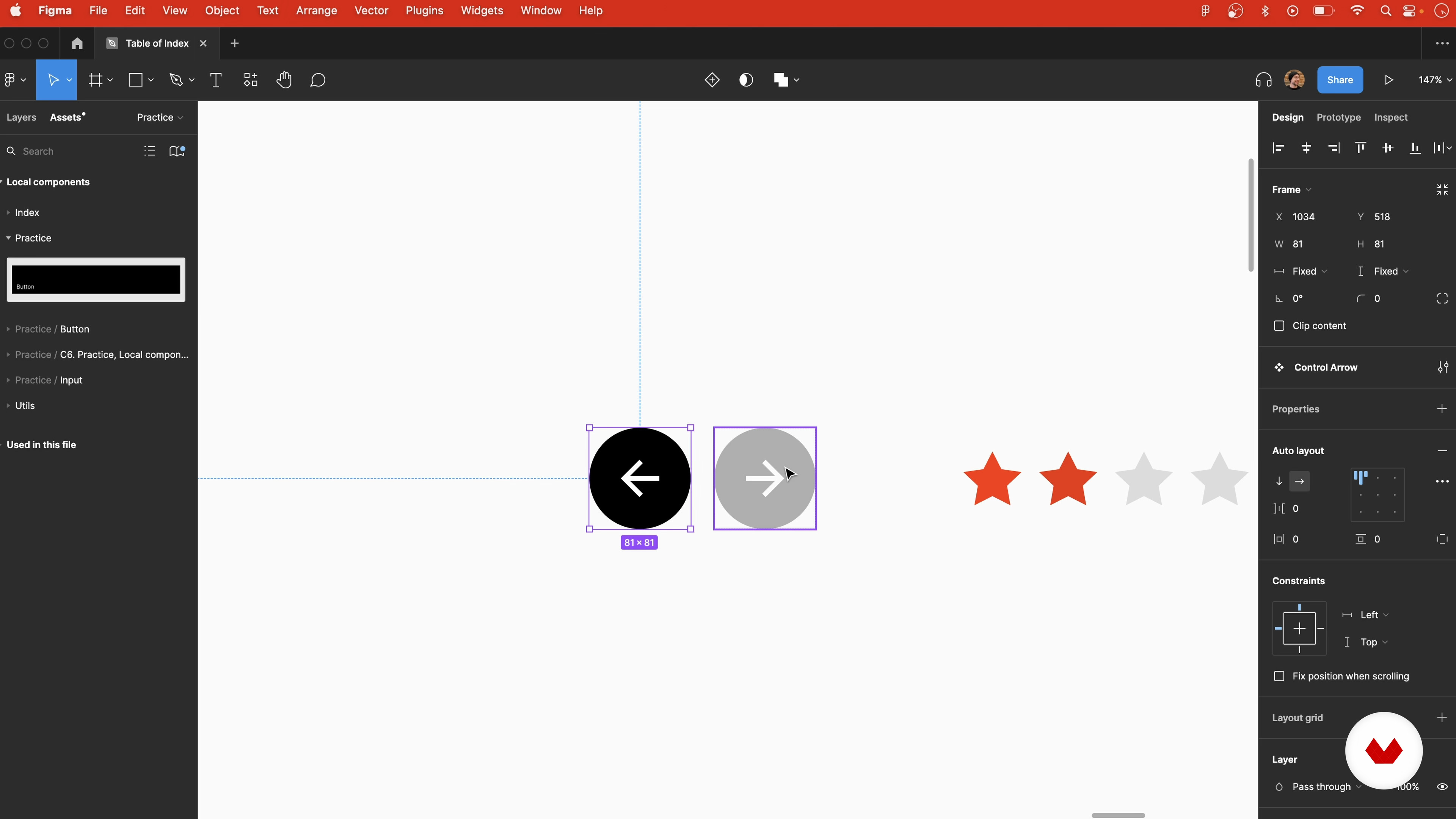Image resolution: width=1456 pixels, height=819 pixels.
Task: Click Align horizontal centers icon
Action: coord(1306,148)
